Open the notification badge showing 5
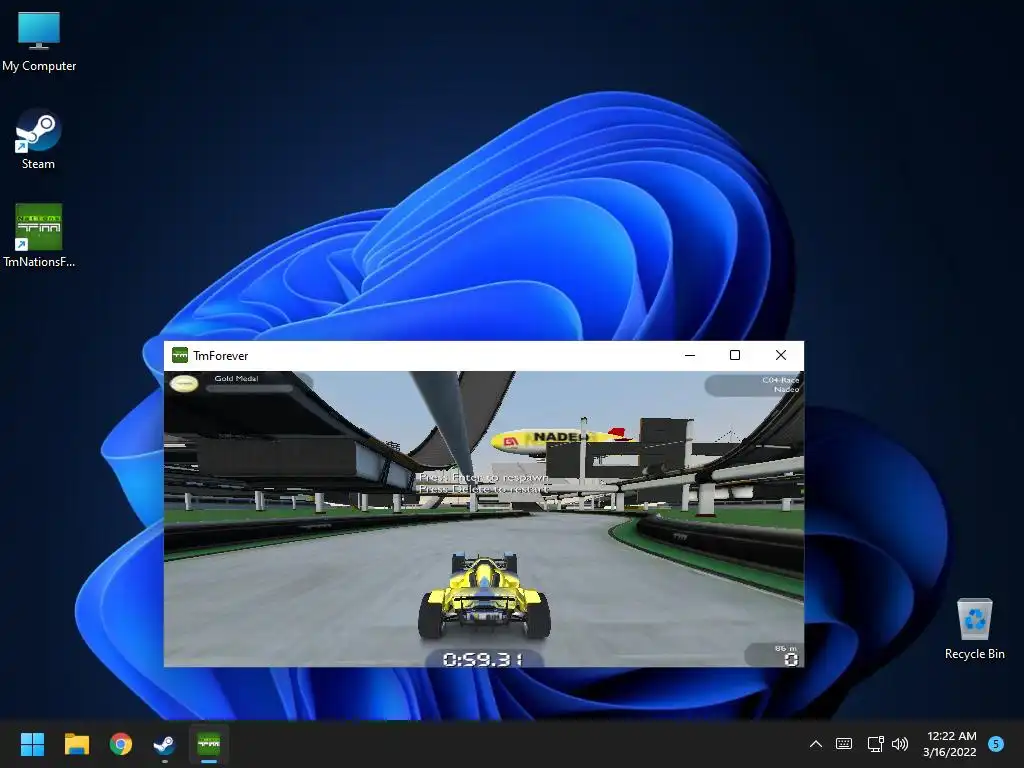The height and width of the screenshot is (768, 1024). tap(996, 743)
